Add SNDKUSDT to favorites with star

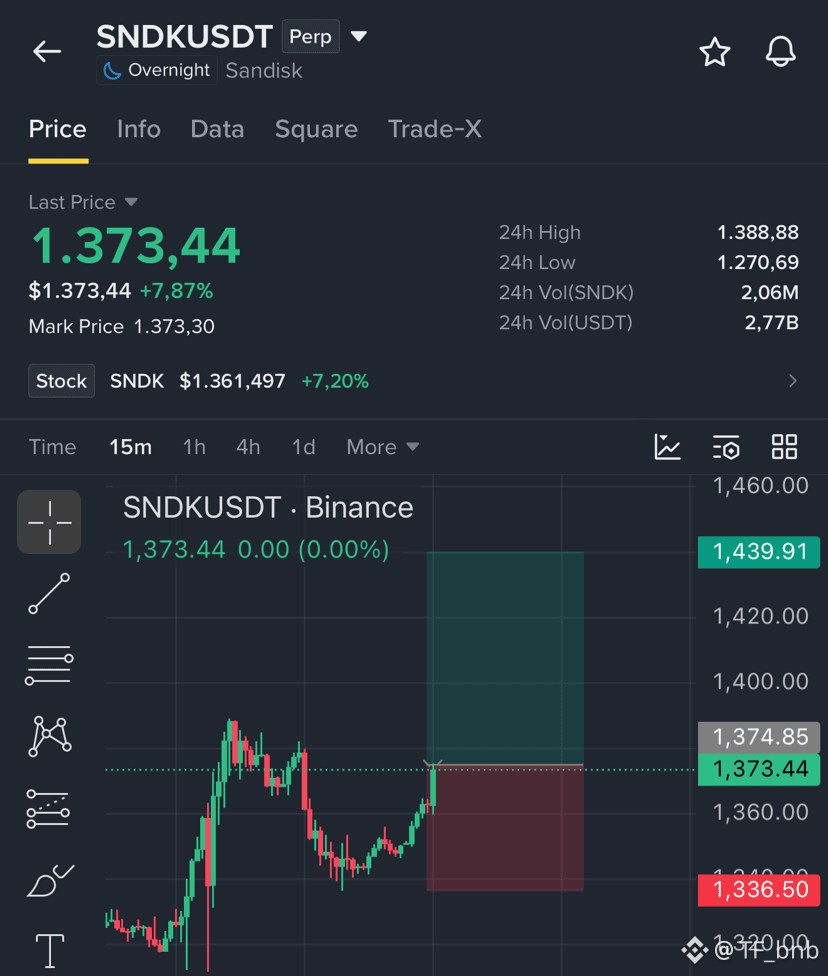pos(714,52)
